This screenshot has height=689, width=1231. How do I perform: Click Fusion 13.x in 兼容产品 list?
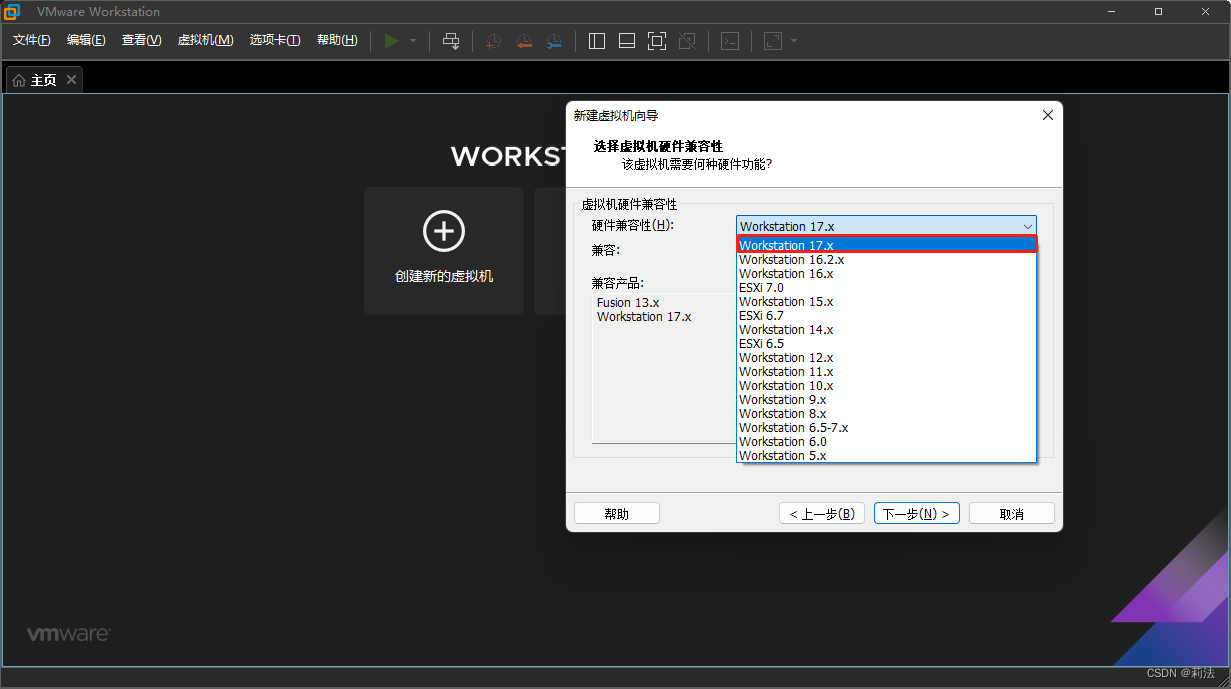coord(628,303)
